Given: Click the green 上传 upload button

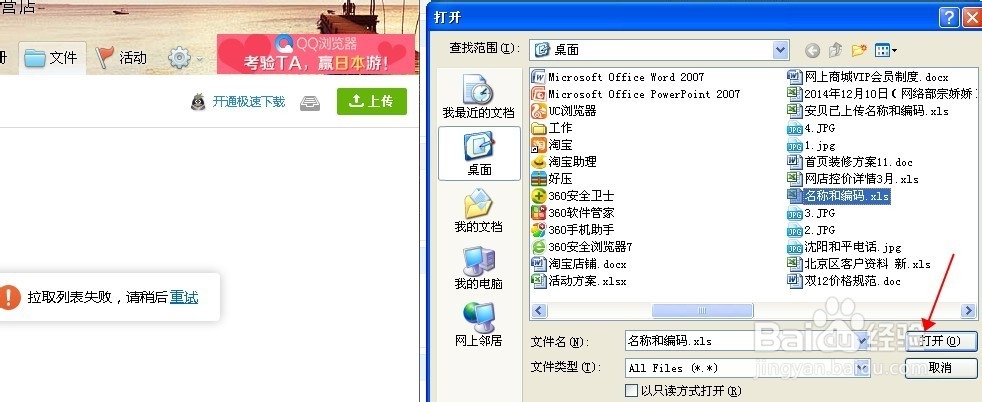Looking at the screenshot, I should click(x=372, y=101).
